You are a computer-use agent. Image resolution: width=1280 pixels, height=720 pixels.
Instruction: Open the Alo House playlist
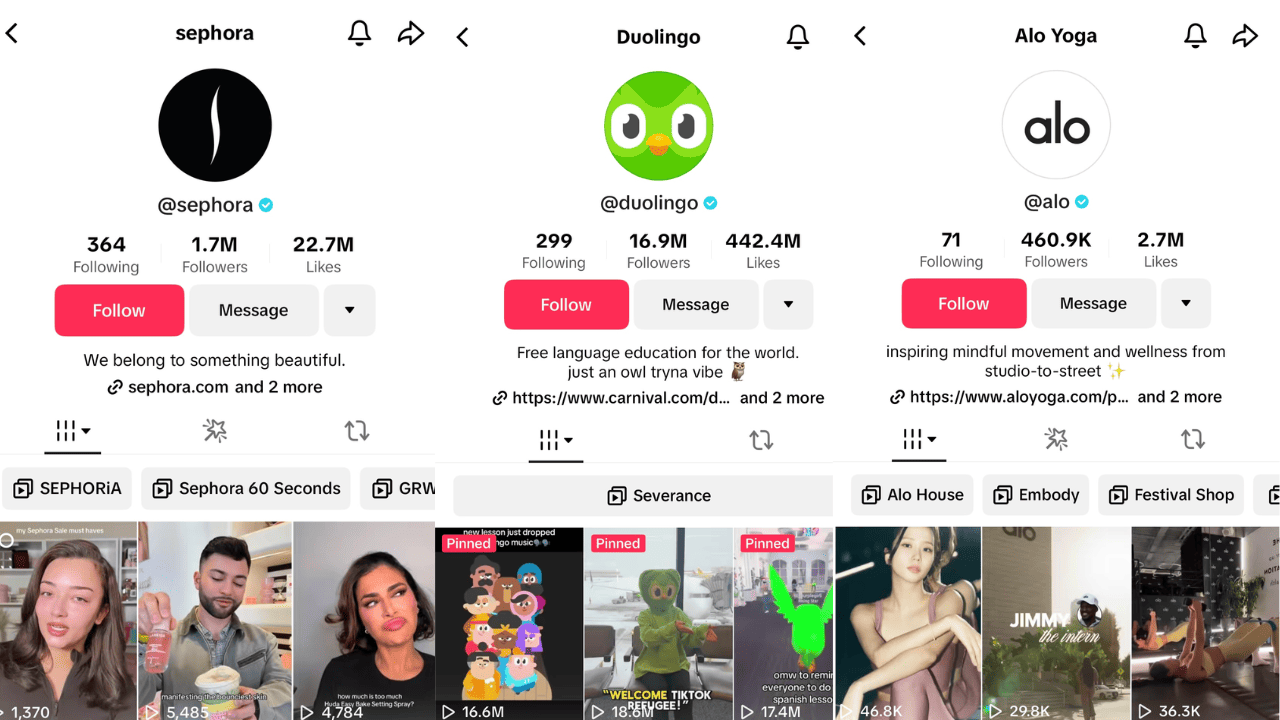point(913,494)
